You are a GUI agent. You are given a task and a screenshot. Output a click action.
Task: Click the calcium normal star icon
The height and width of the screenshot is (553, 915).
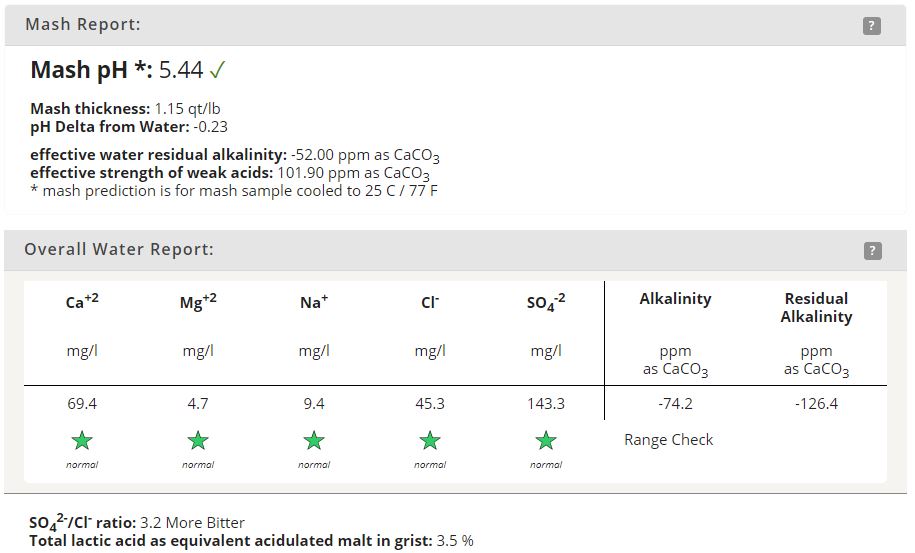pos(82,440)
